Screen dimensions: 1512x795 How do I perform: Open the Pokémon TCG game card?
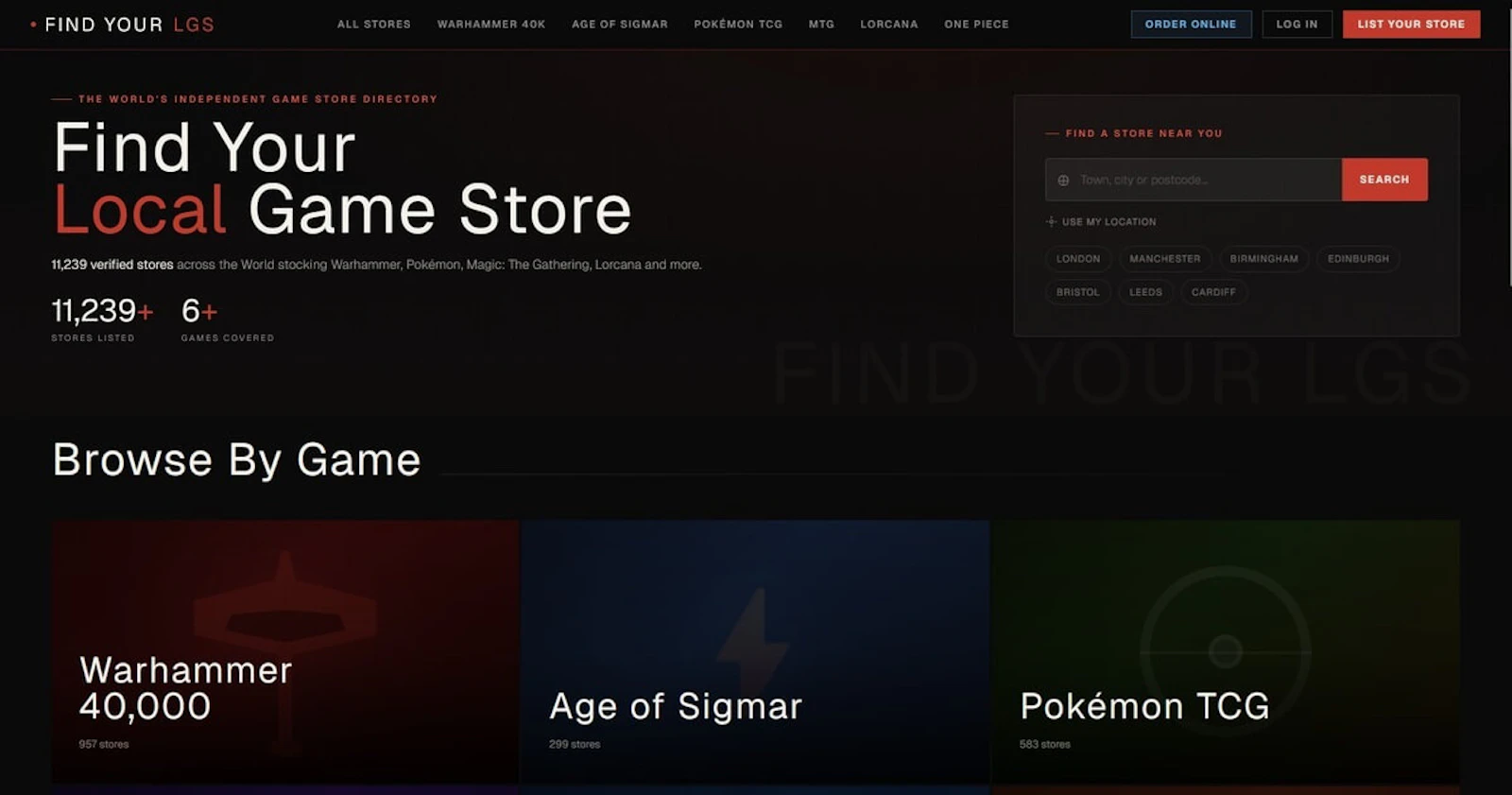click(x=1225, y=651)
